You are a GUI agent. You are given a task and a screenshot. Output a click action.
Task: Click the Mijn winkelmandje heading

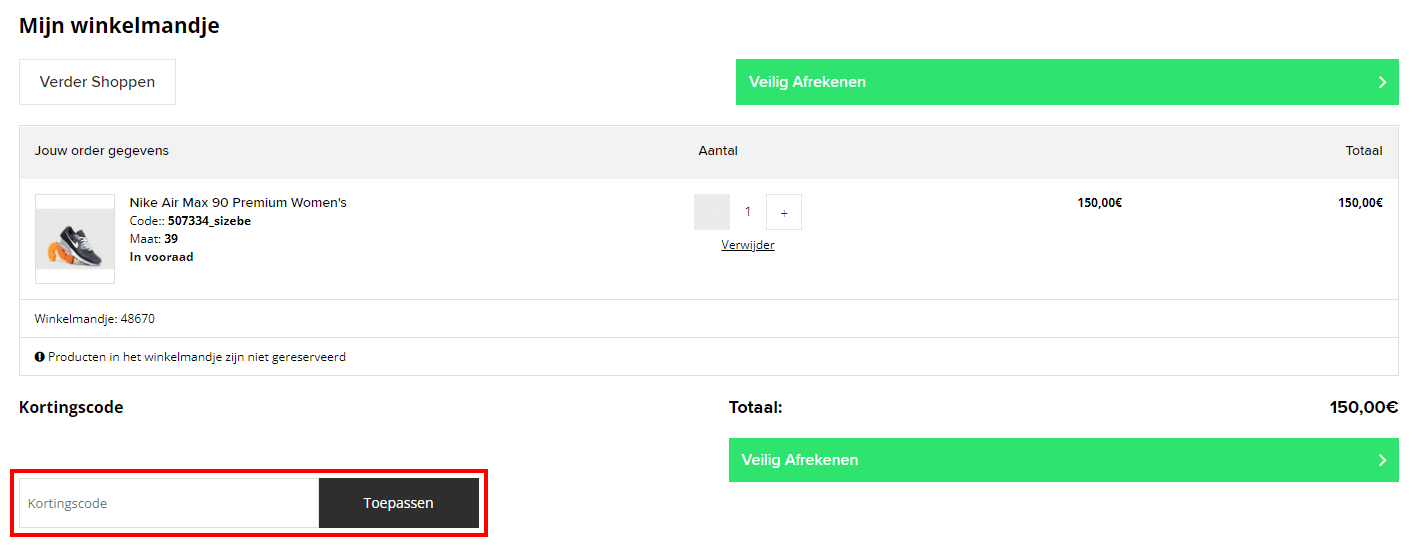119,26
